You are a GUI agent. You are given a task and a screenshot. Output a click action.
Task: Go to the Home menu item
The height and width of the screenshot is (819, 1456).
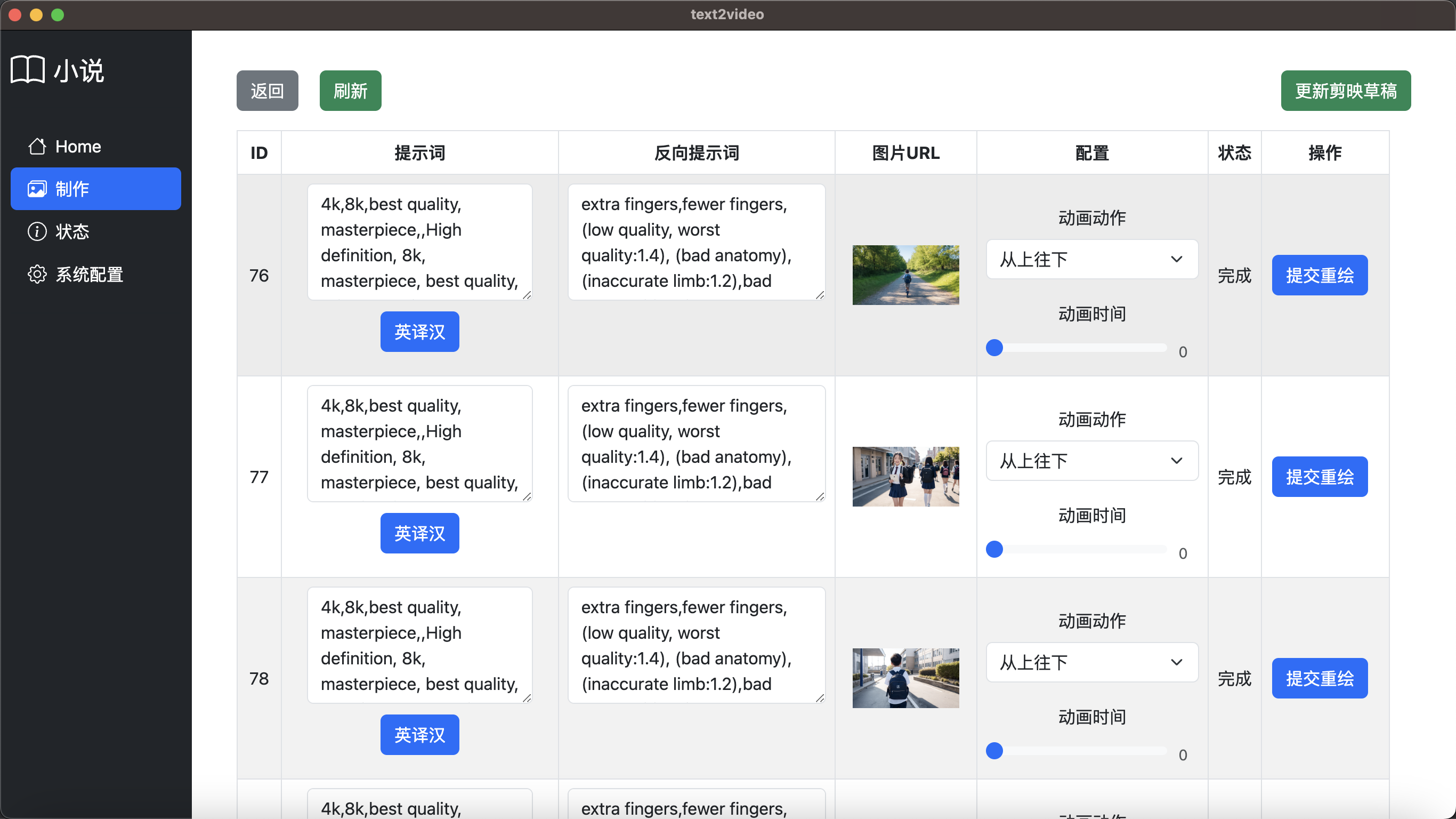pyautogui.click(x=78, y=147)
